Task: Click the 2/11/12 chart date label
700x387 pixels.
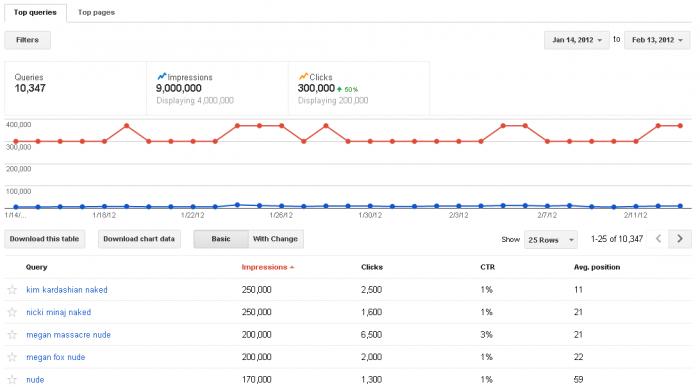Action: [635, 215]
